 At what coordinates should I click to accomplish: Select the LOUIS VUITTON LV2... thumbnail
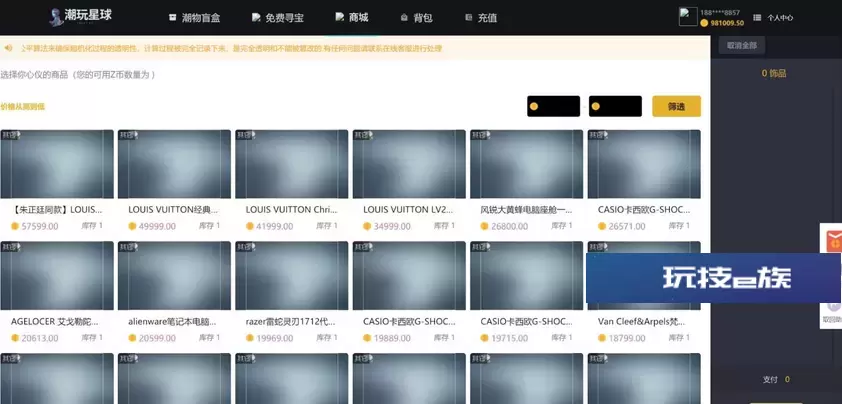(x=409, y=164)
